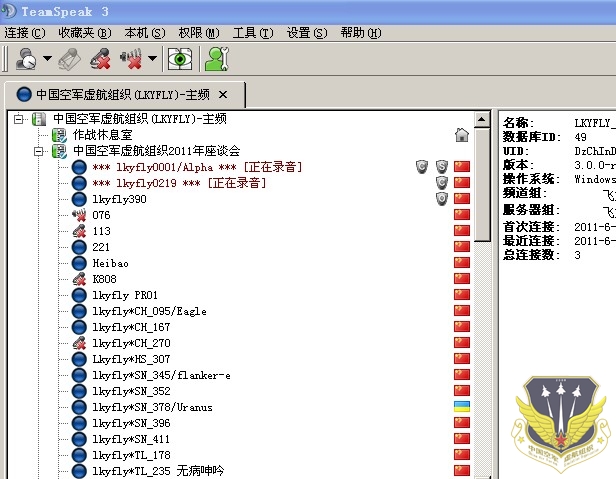Open the 权限(M) menu
The image size is (616, 479).
point(199,33)
